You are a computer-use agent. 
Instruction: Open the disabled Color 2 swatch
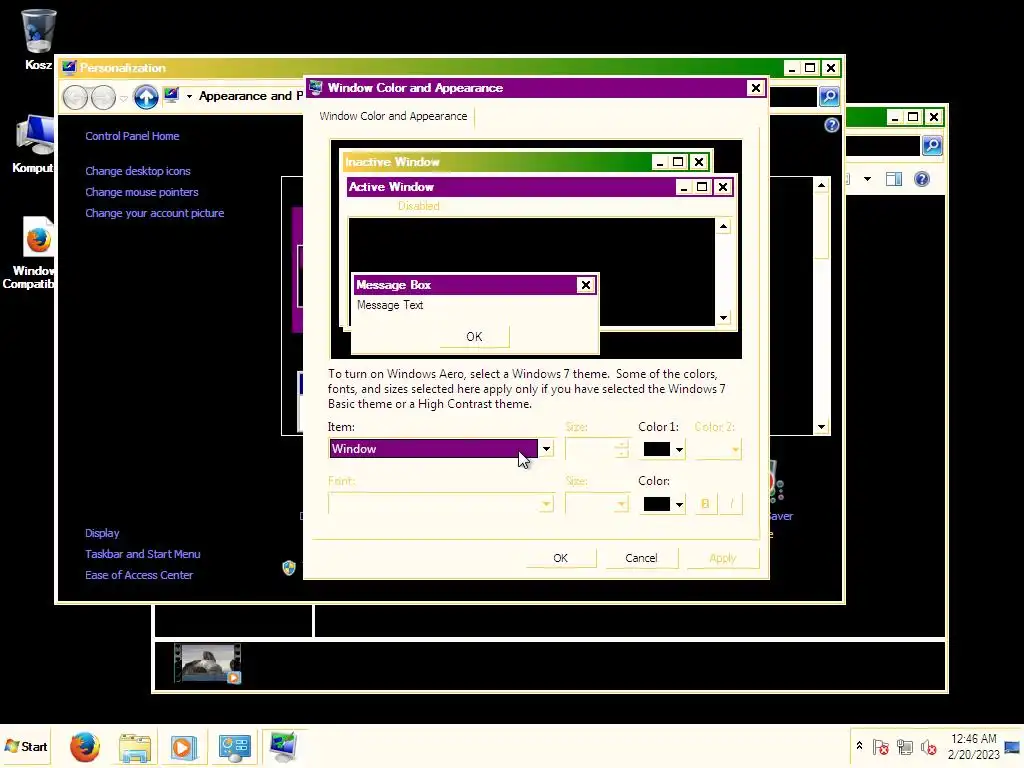718,449
